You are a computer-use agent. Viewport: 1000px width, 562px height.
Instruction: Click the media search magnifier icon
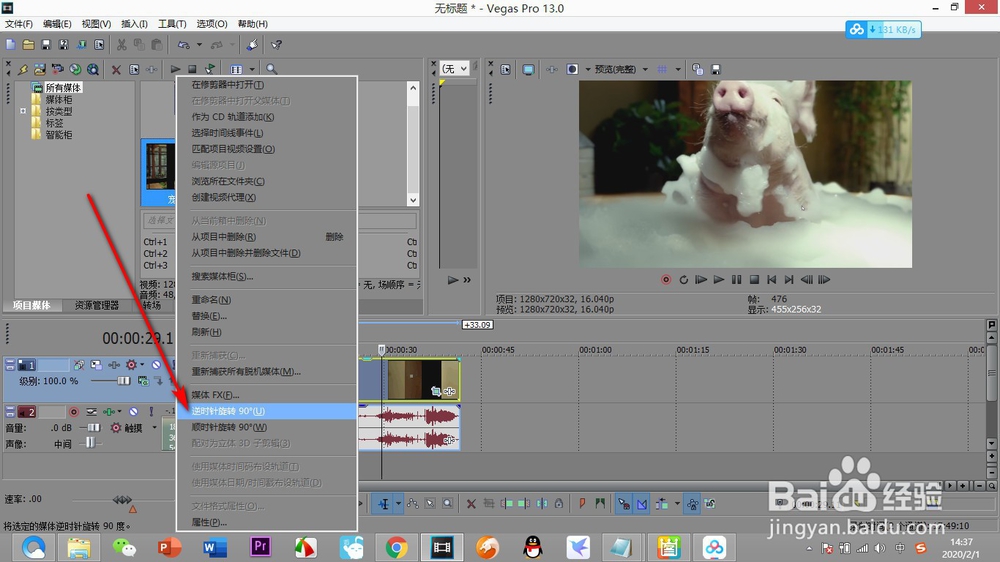tap(272, 69)
